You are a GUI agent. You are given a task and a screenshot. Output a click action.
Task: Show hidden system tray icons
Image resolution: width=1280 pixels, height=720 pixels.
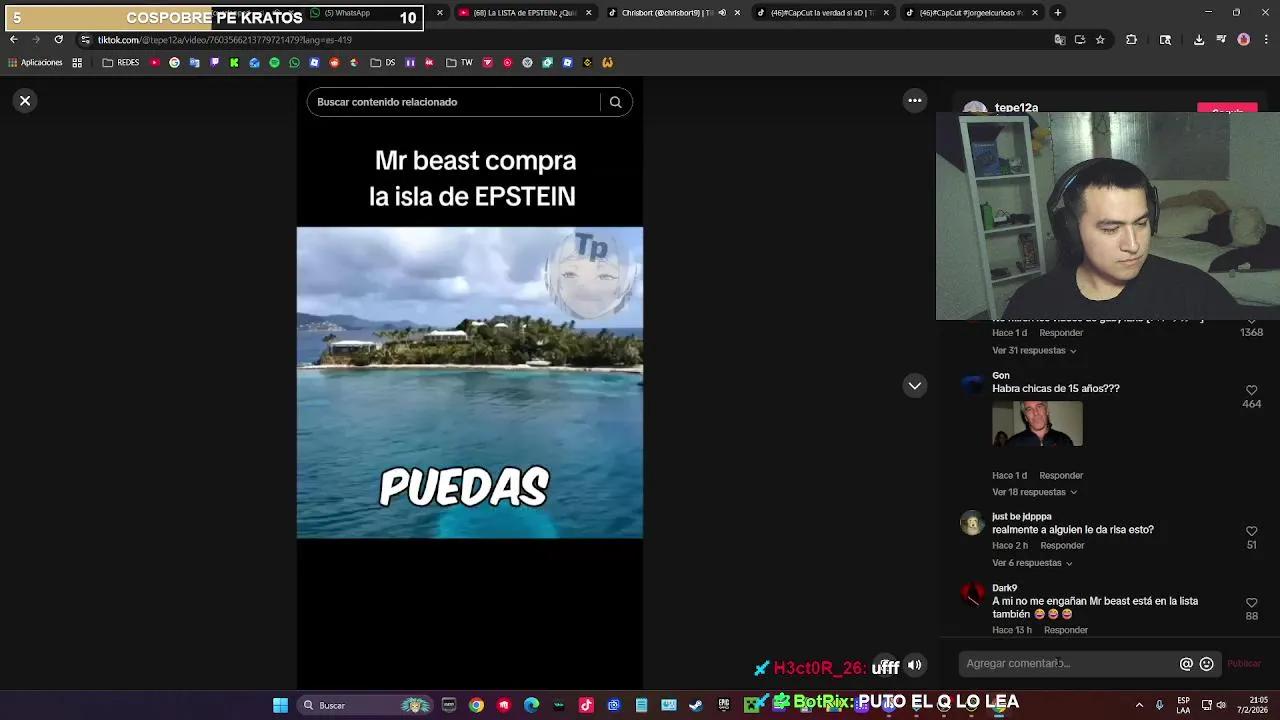tap(1139, 705)
